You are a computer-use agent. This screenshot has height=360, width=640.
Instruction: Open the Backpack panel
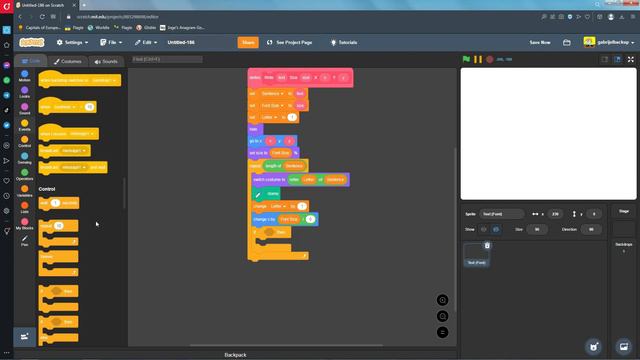[235, 355]
